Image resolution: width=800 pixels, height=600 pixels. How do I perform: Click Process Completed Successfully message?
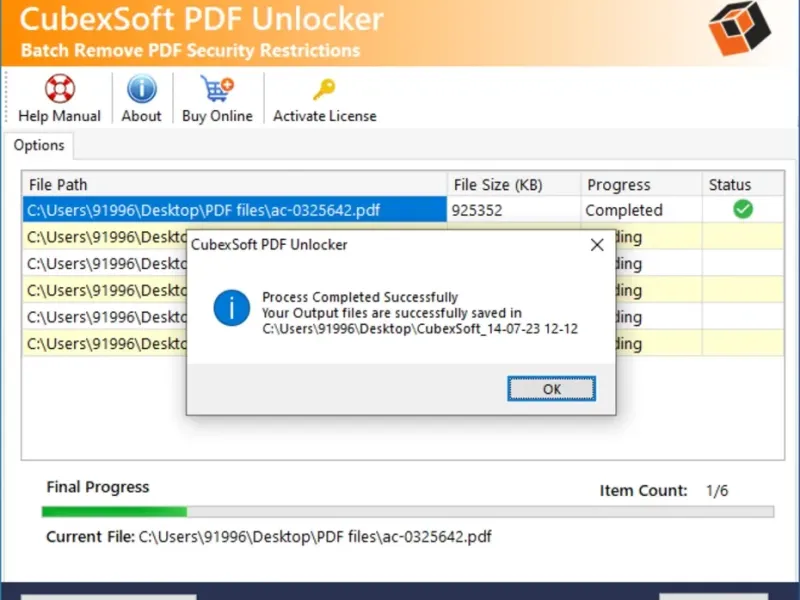(360, 297)
